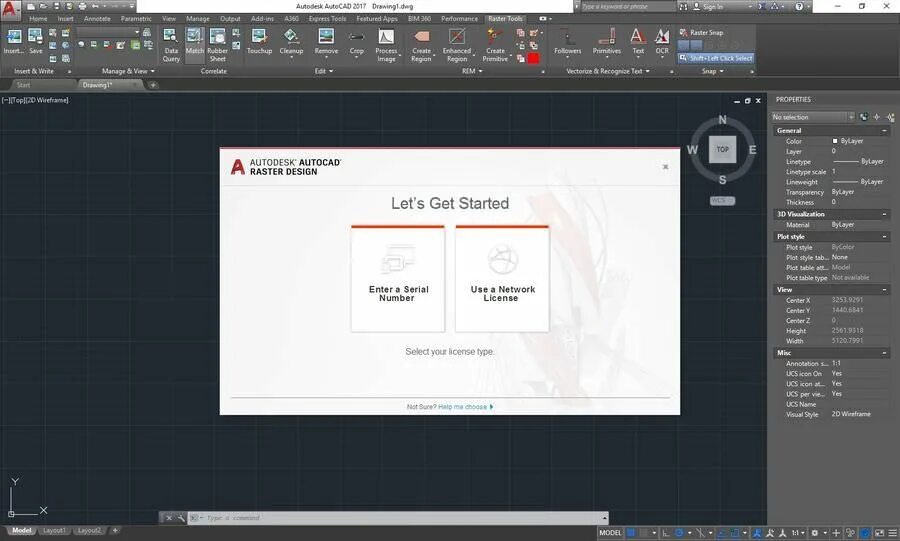Switch to the Start document tab
The height and width of the screenshot is (541, 900).
point(24,85)
